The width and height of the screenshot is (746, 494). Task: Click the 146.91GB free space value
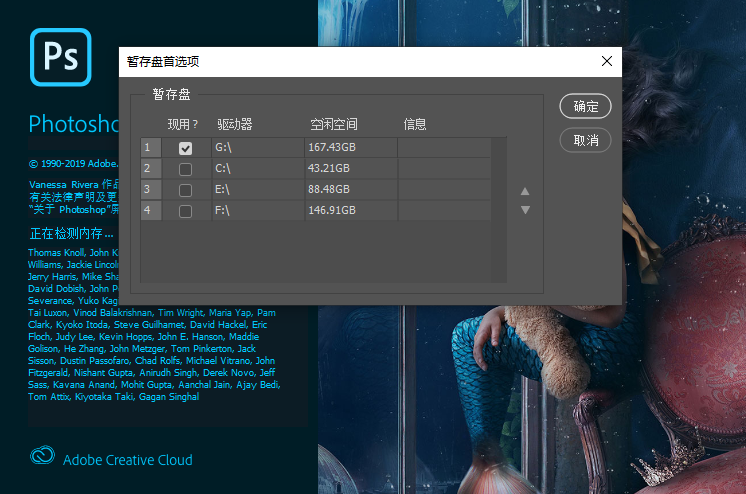pos(332,210)
